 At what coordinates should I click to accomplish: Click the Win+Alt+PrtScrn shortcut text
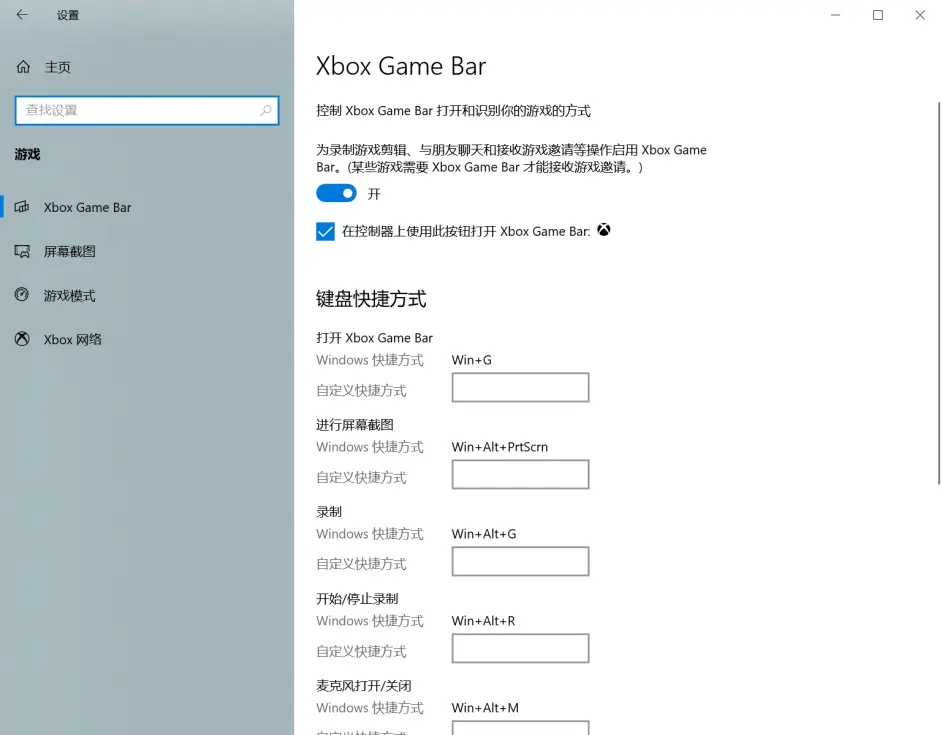tap(500, 447)
